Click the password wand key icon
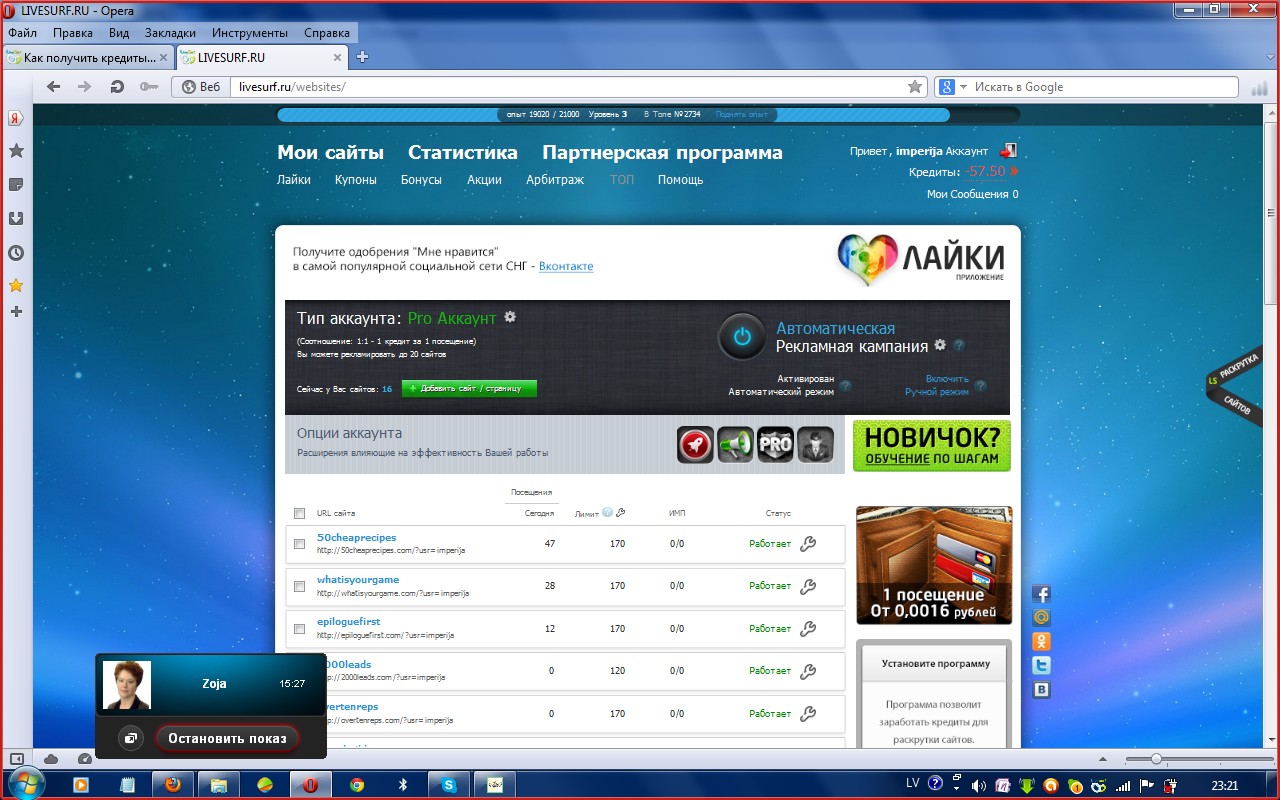Image resolution: width=1280 pixels, height=800 pixels. 148,87
